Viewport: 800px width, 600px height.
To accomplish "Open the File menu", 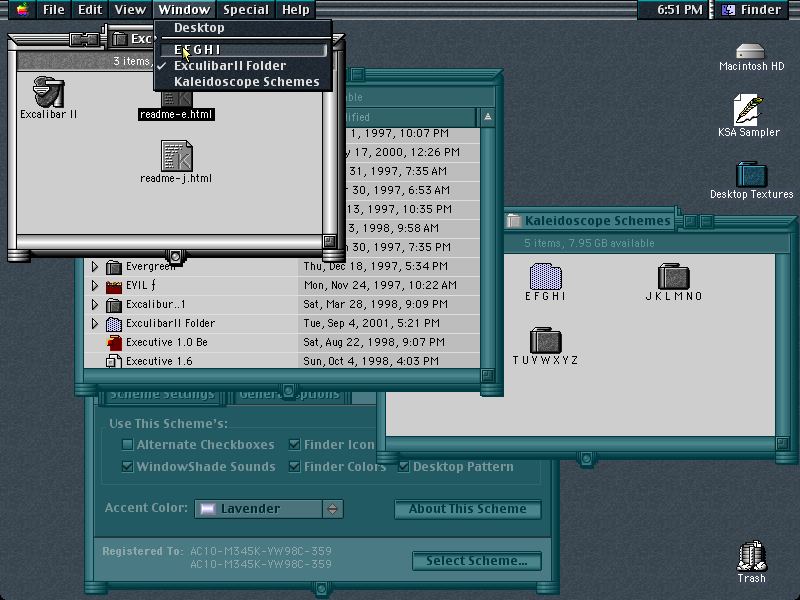I will pos(54,10).
